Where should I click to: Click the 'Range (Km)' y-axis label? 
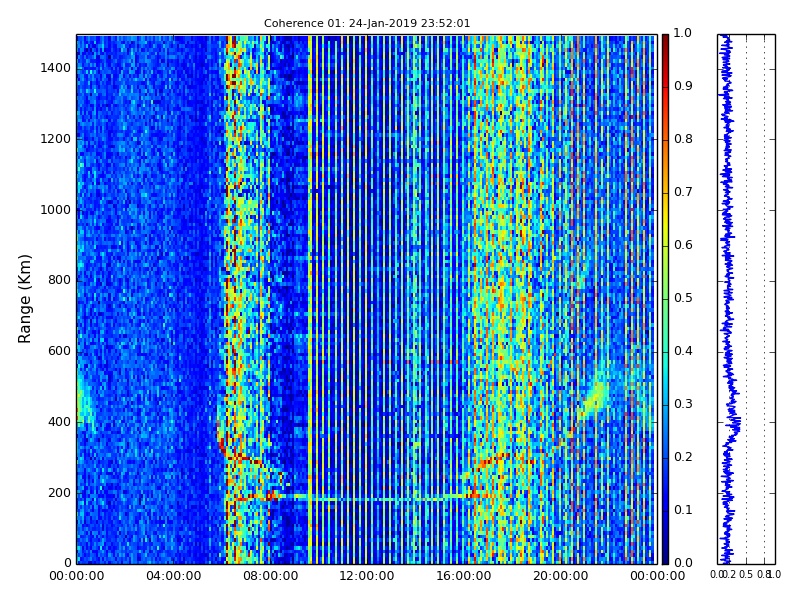coord(24,299)
